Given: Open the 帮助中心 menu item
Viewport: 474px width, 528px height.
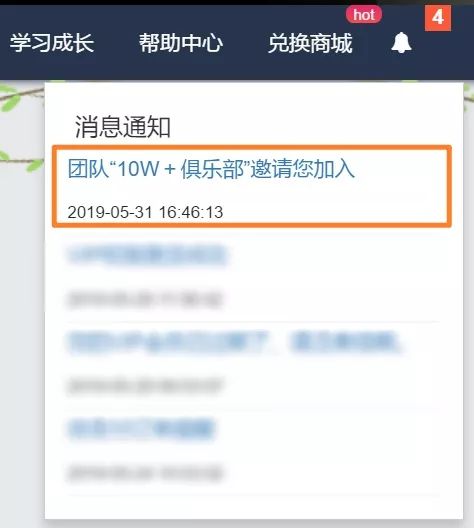Looking at the screenshot, I should pos(181,43).
